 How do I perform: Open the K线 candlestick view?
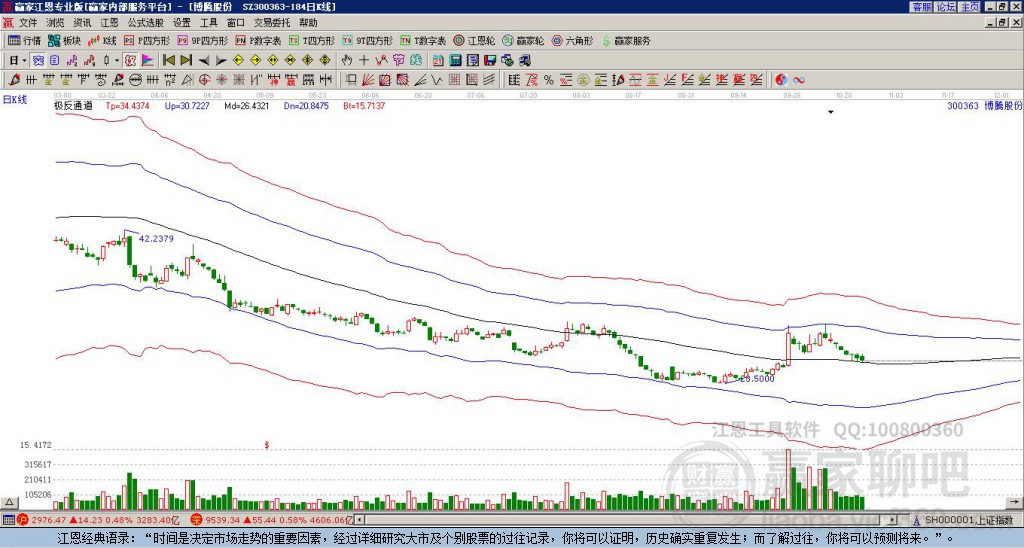[103, 40]
